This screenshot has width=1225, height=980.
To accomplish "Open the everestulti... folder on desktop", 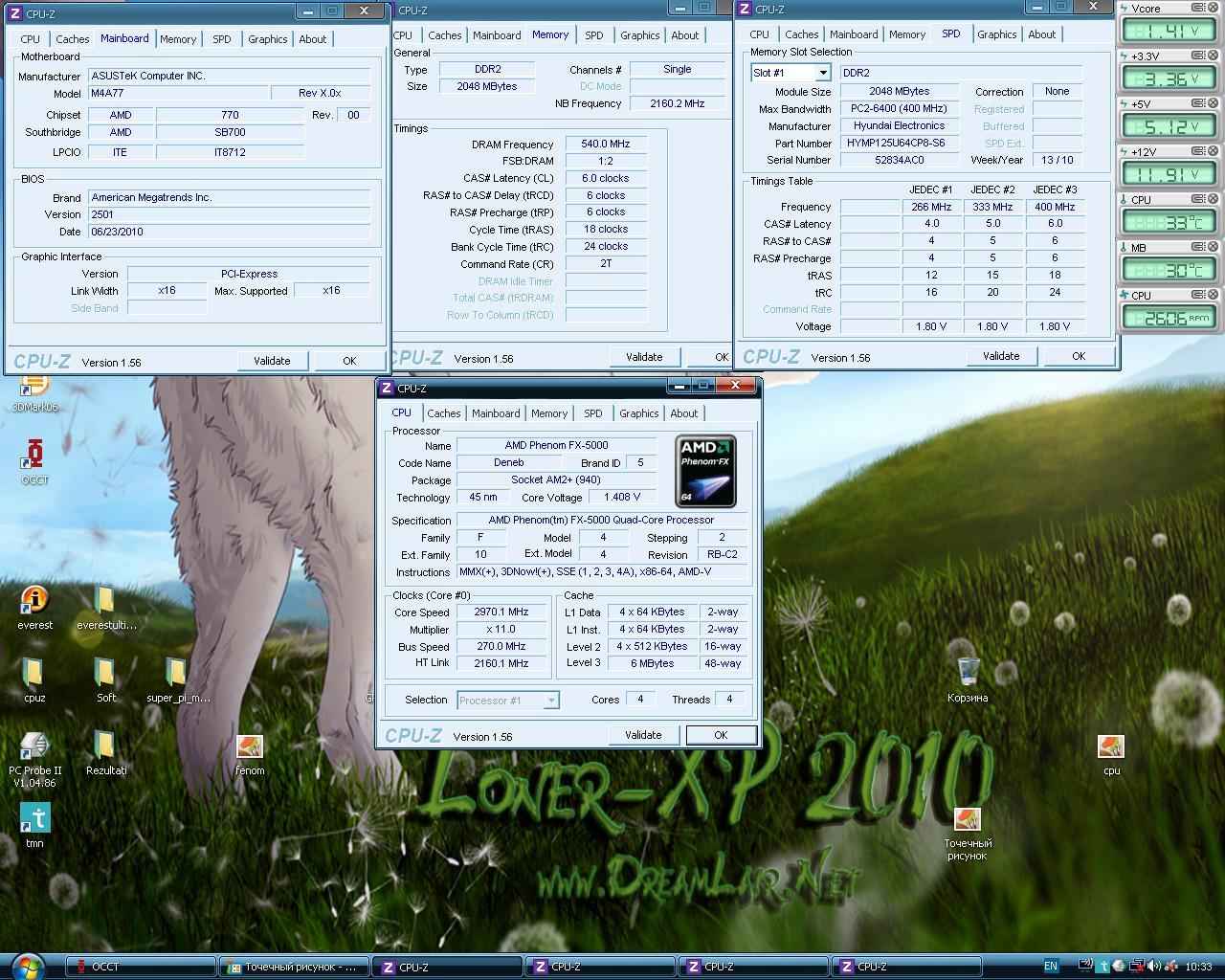I will 106,607.
